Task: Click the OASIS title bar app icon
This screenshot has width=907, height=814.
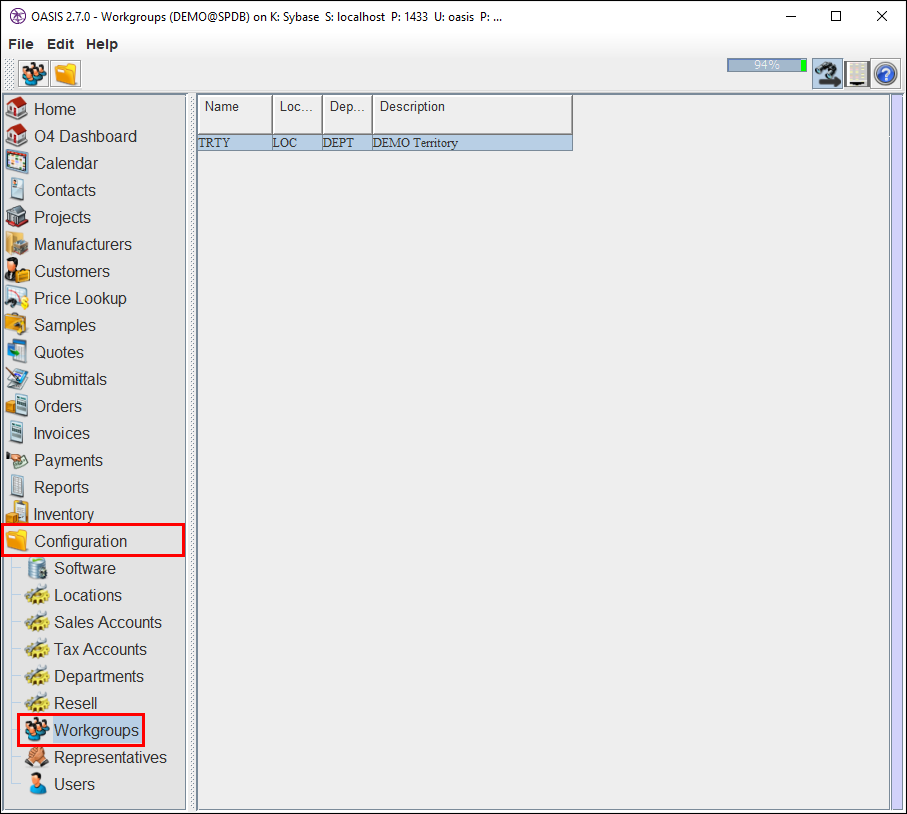Action: point(18,16)
